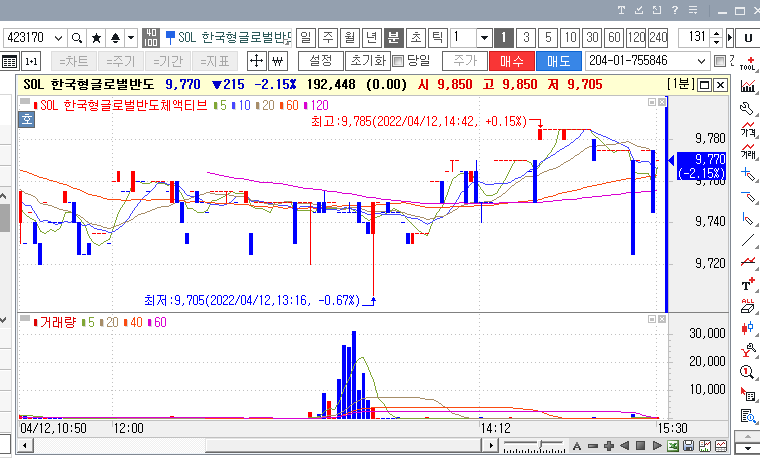This screenshot has height=459, width=760.
Task: Click the stock search magnifier icon
Action: (x=77, y=38)
